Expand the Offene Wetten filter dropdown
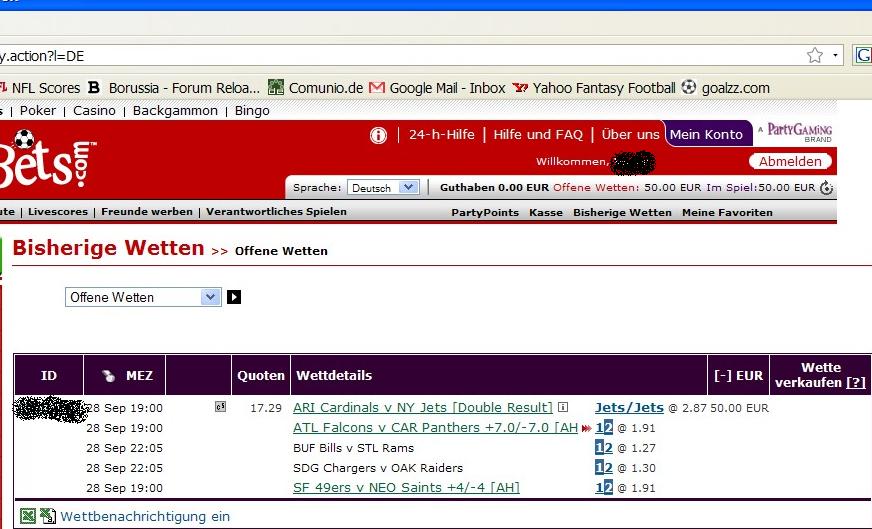872x529 pixels. tap(210, 297)
